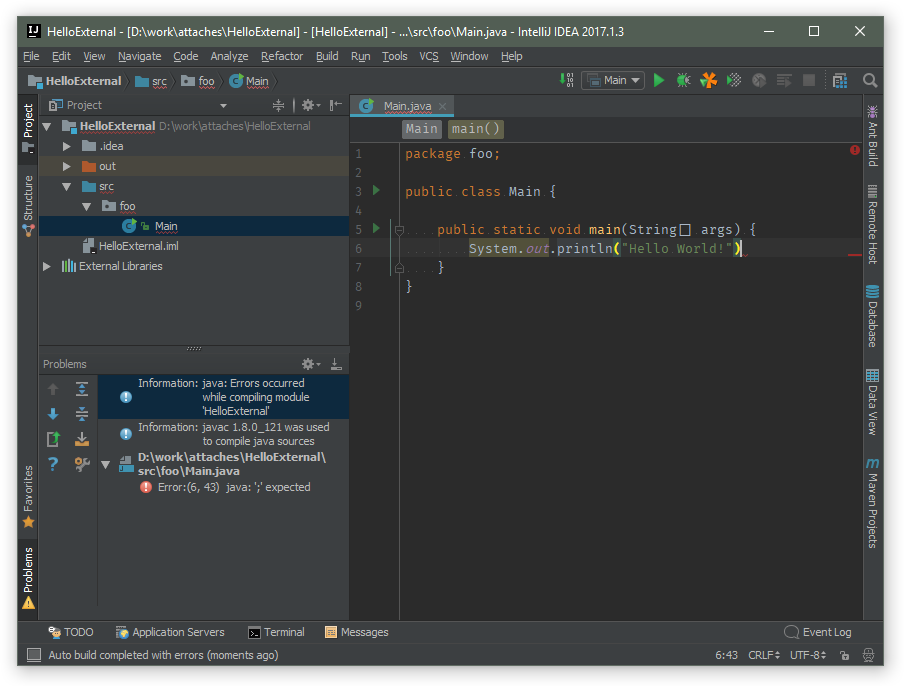Open the Refactor menu
Viewport: 904px width, 686px height.
point(281,56)
